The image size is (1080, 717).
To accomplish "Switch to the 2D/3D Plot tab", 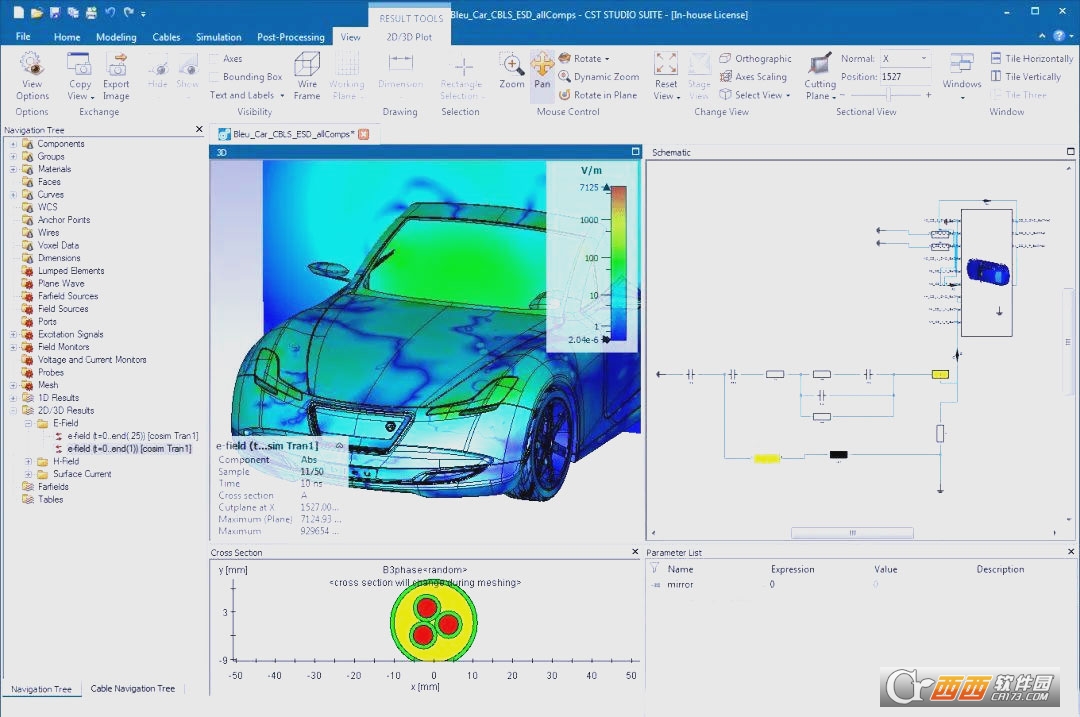I will point(409,37).
